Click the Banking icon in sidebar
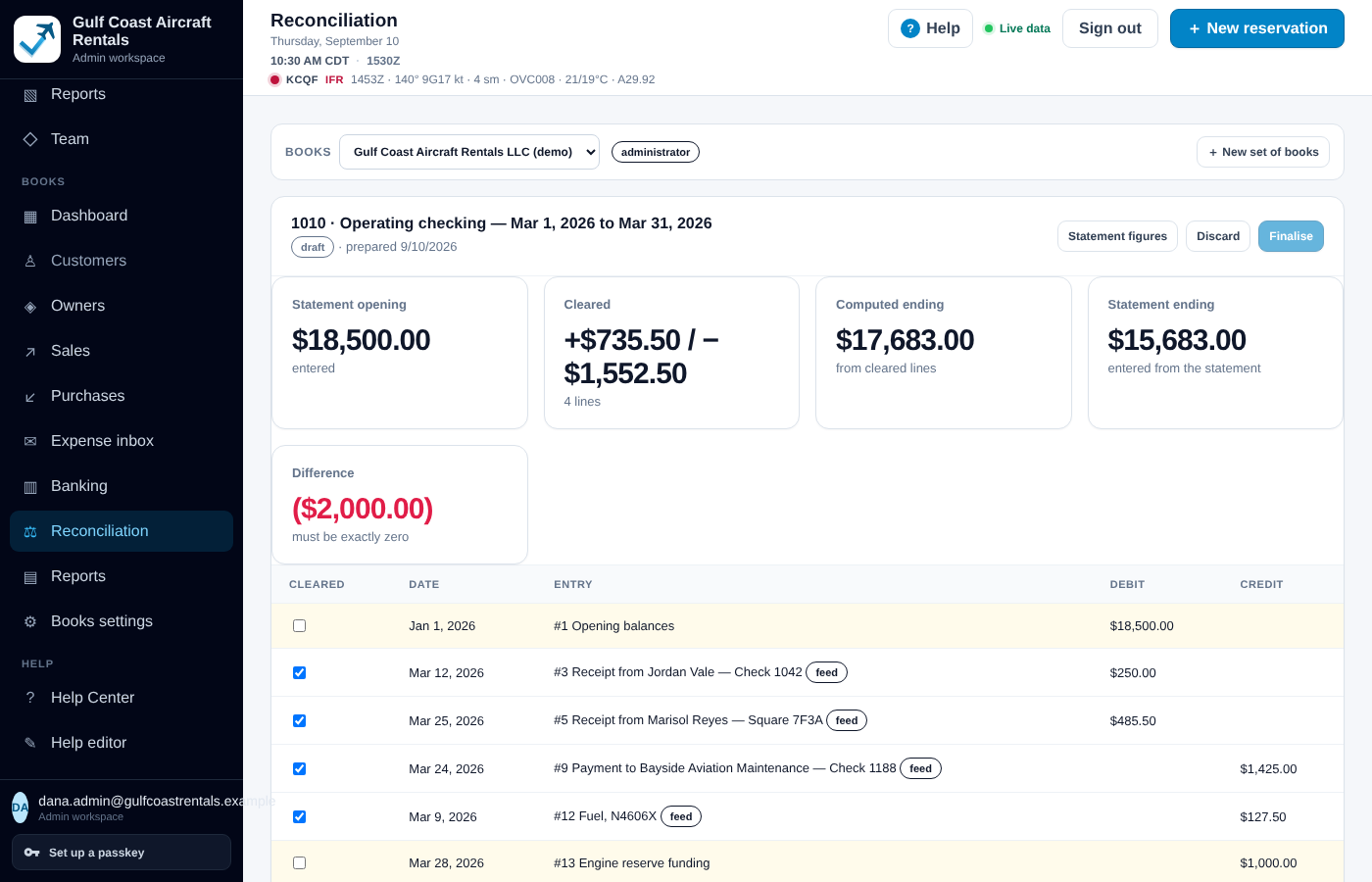This screenshot has height=882, width=1372. coord(30,487)
